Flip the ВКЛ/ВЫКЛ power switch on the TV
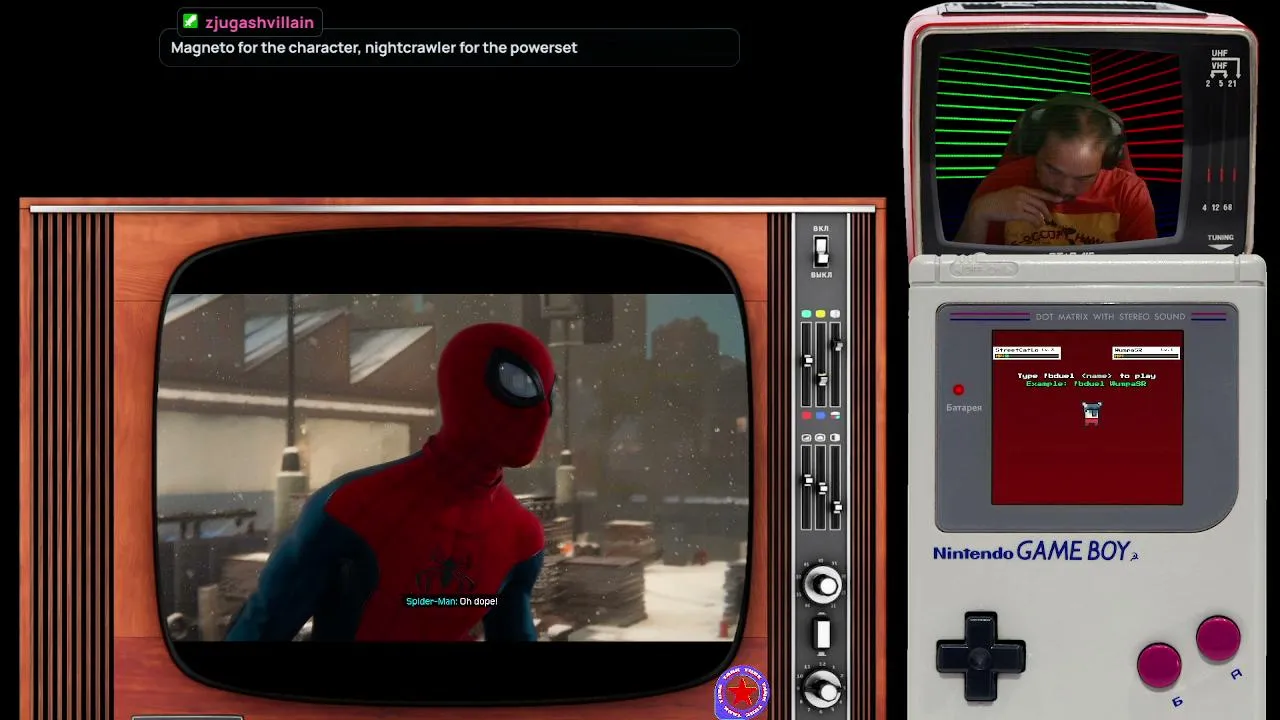Image resolution: width=1280 pixels, height=720 pixels. (x=821, y=250)
